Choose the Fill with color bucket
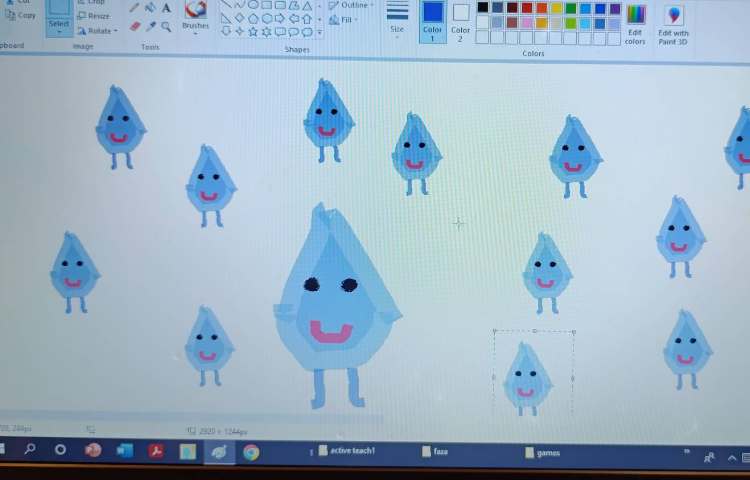Viewport: 750px width, 480px height. click(x=150, y=8)
